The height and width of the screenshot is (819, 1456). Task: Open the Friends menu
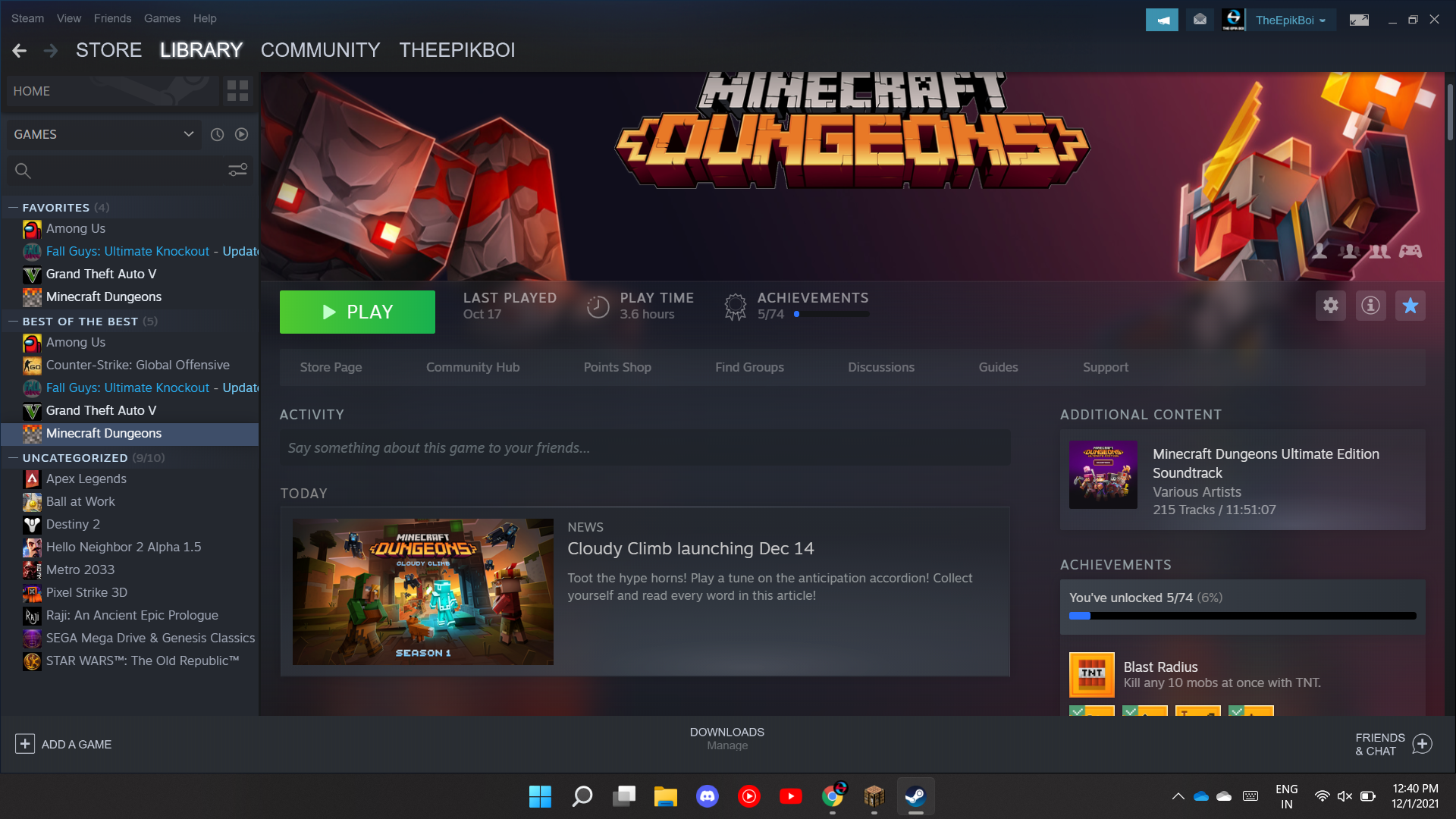pos(112,18)
